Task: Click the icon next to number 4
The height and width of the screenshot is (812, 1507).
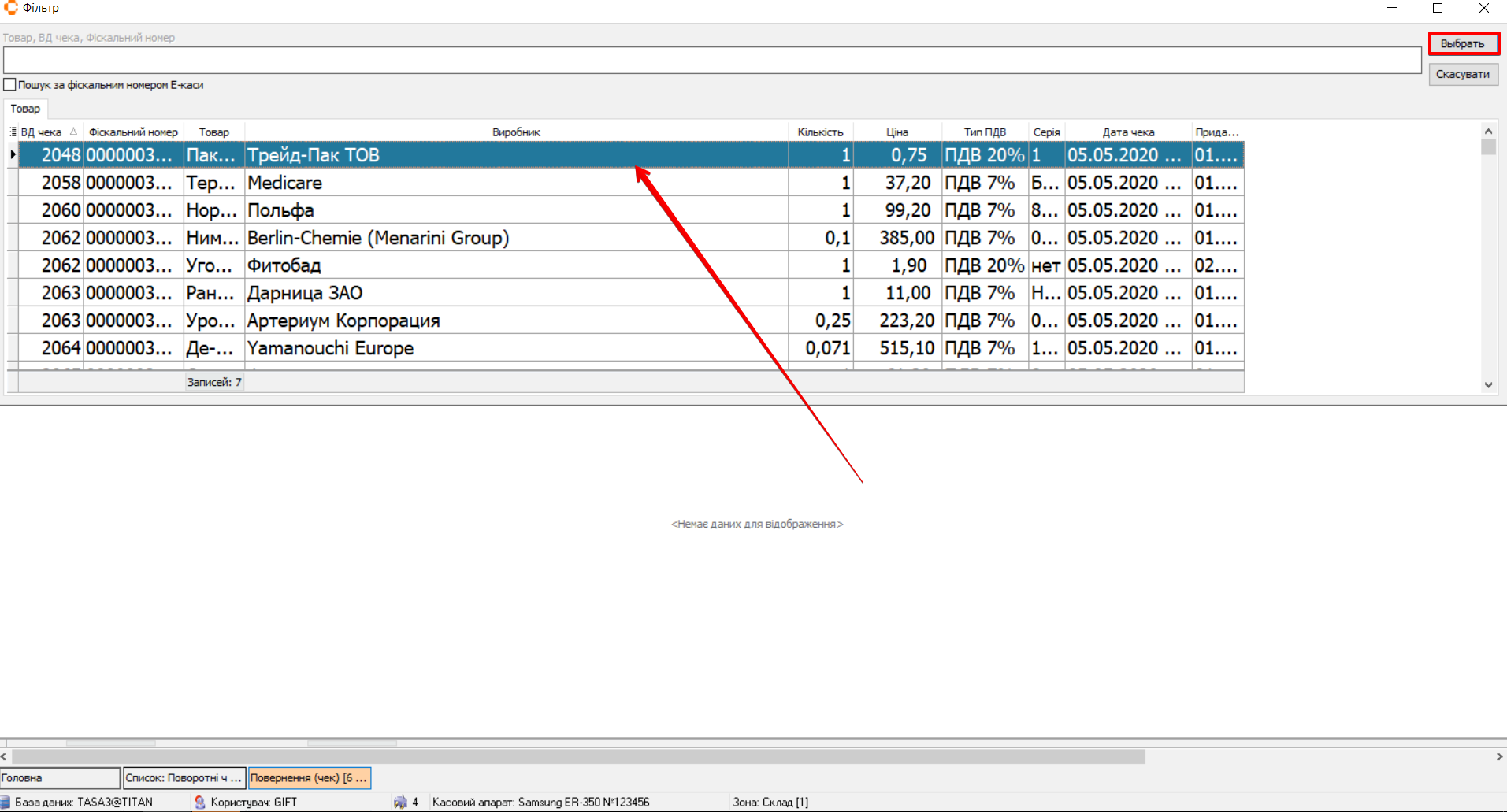Action: click(400, 802)
